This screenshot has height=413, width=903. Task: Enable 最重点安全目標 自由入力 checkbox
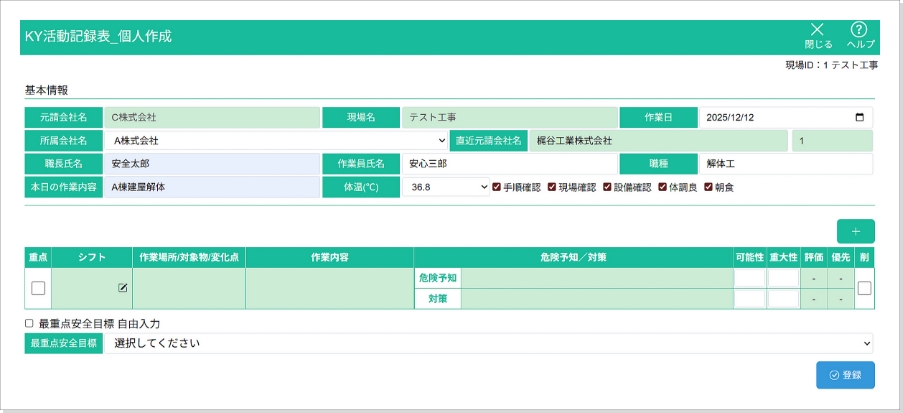[30, 324]
